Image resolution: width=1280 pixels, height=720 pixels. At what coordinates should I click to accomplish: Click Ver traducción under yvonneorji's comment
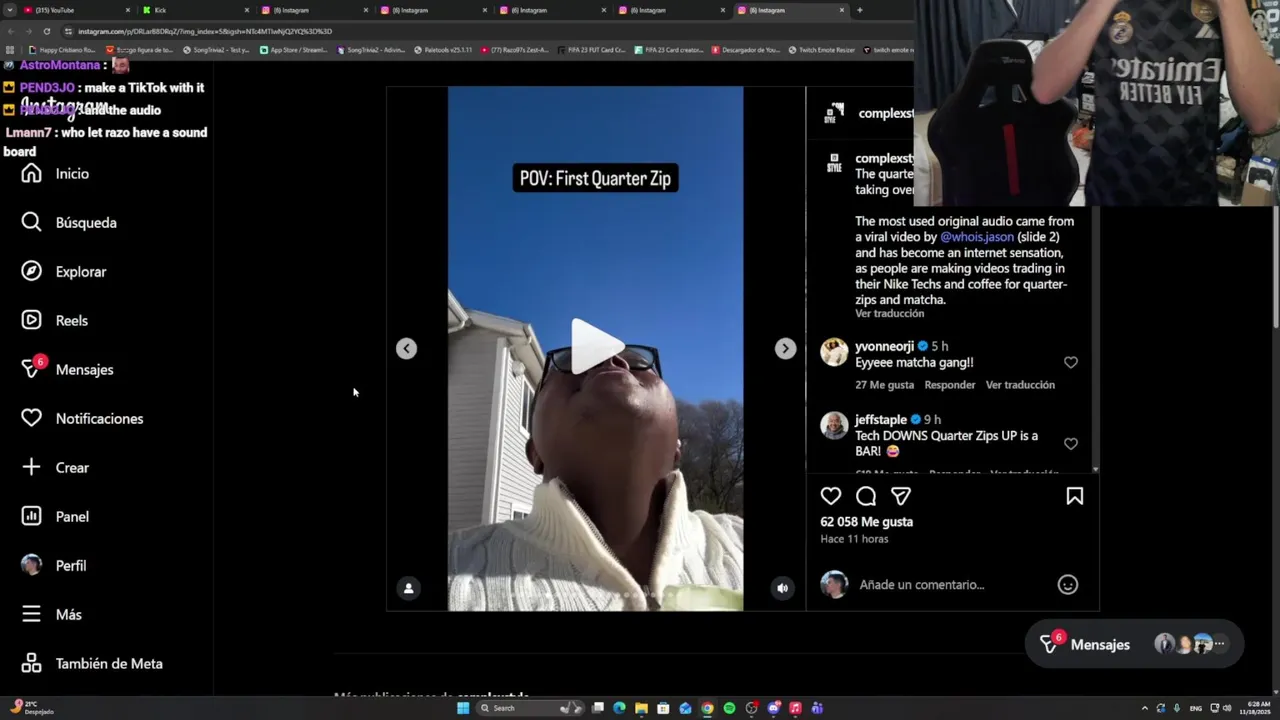[1020, 385]
